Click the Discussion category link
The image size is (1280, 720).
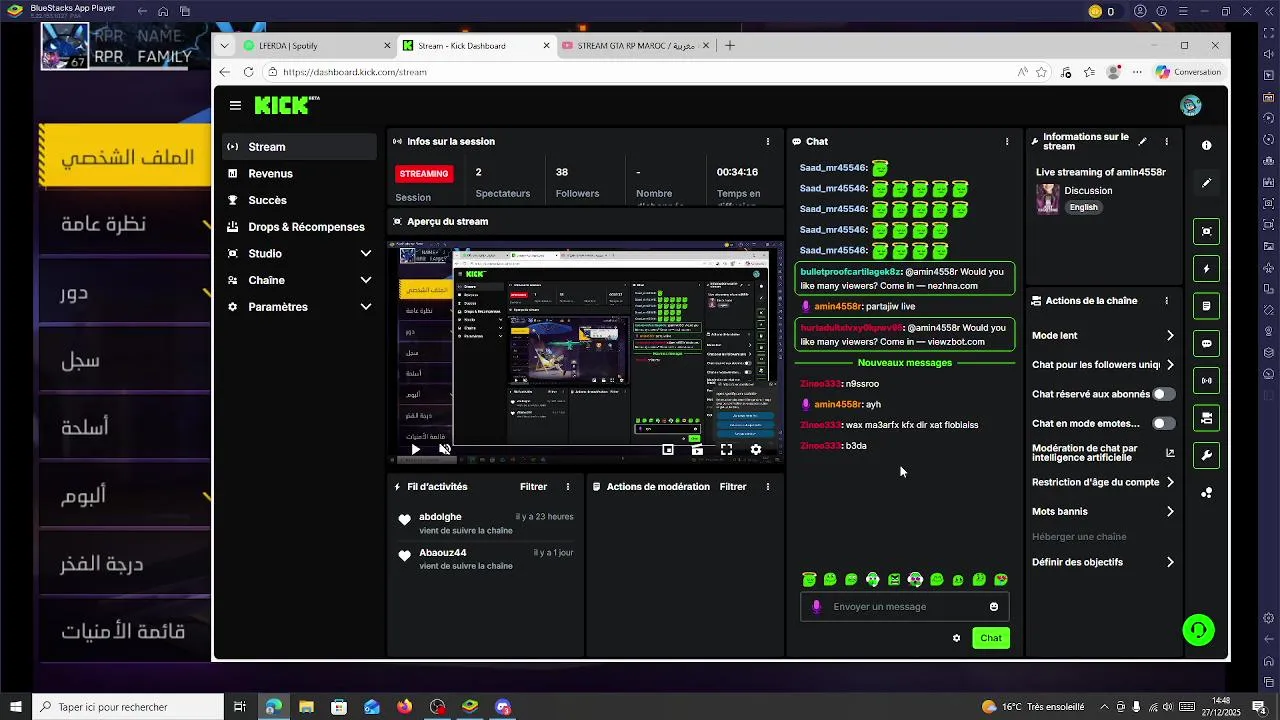[x=1088, y=190]
